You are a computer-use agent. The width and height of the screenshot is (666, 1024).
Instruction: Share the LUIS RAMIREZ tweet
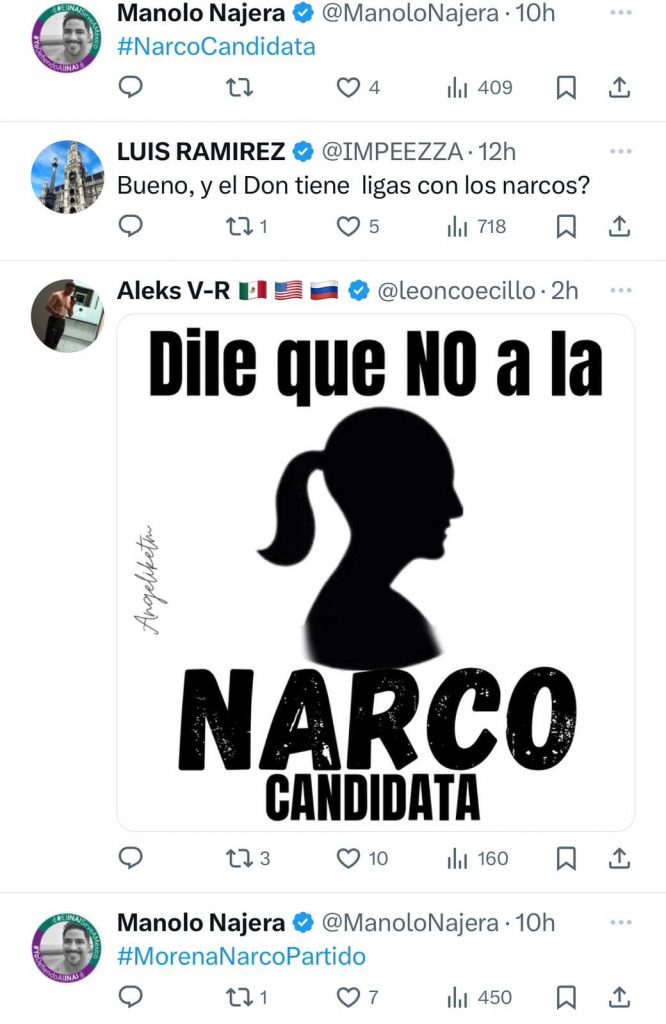coord(619,227)
